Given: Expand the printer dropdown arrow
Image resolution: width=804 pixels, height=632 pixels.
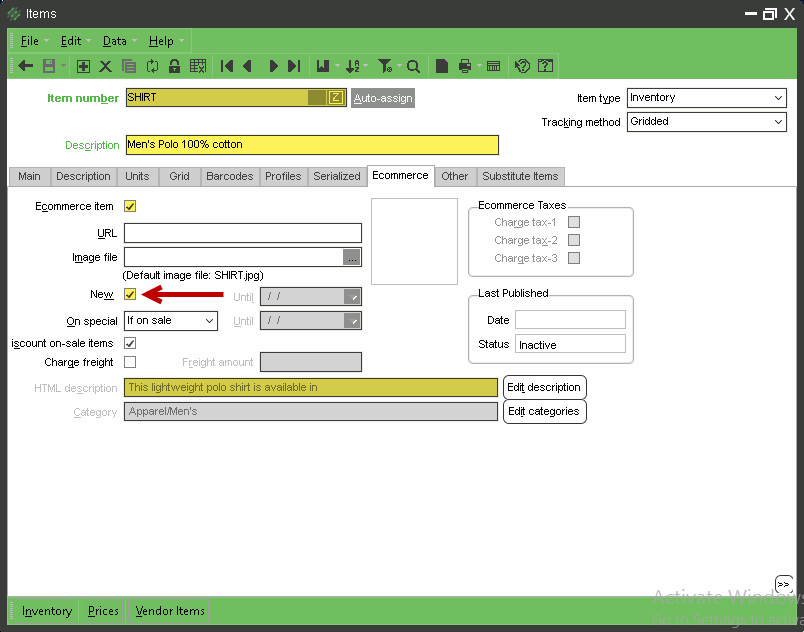Looking at the screenshot, I should (x=479, y=66).
